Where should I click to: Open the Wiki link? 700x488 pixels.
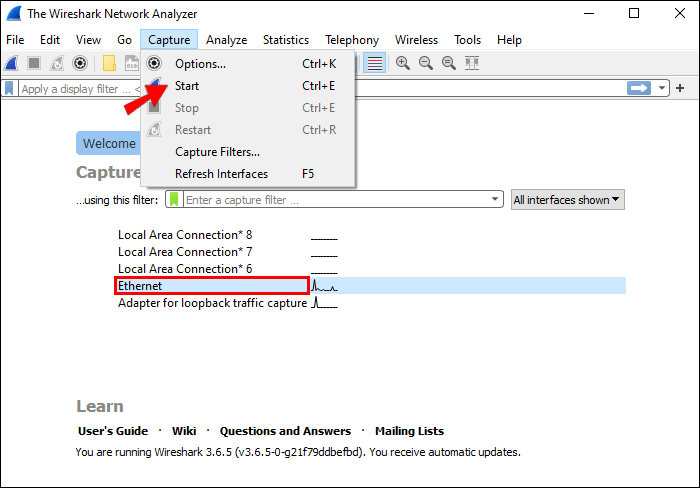[184, 431]
